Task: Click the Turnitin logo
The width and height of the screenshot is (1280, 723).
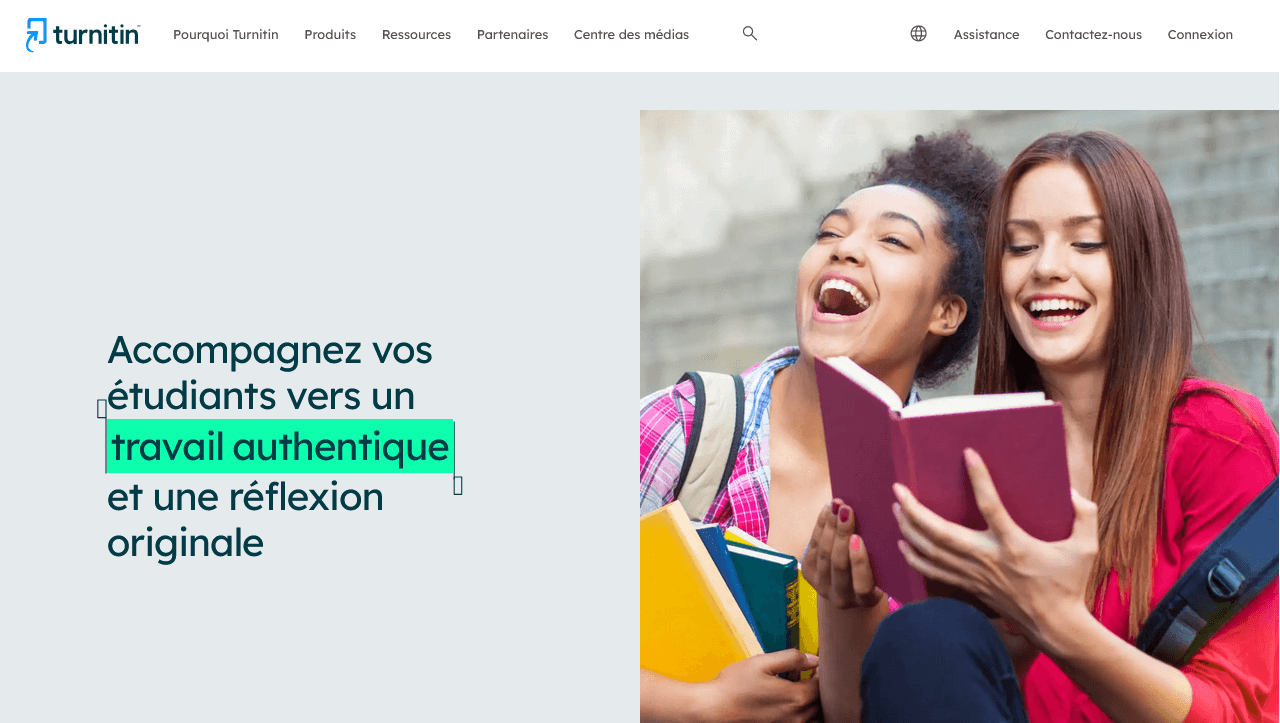Action: [x=83, y=35]
